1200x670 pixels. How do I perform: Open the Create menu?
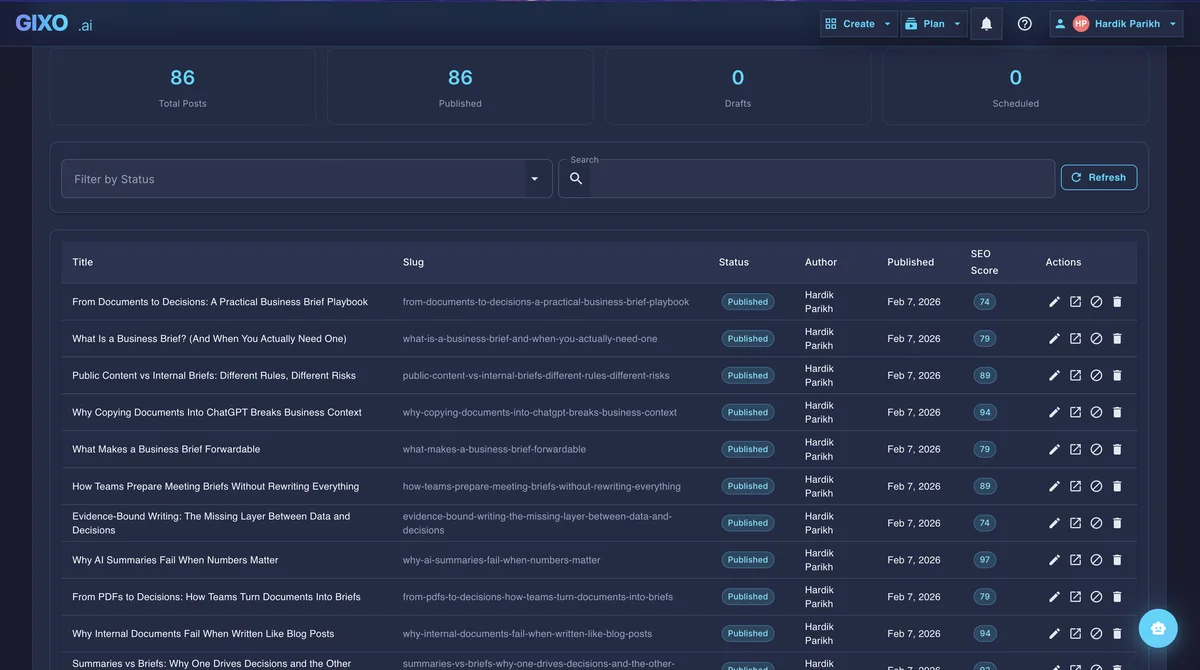coord(858,22)
